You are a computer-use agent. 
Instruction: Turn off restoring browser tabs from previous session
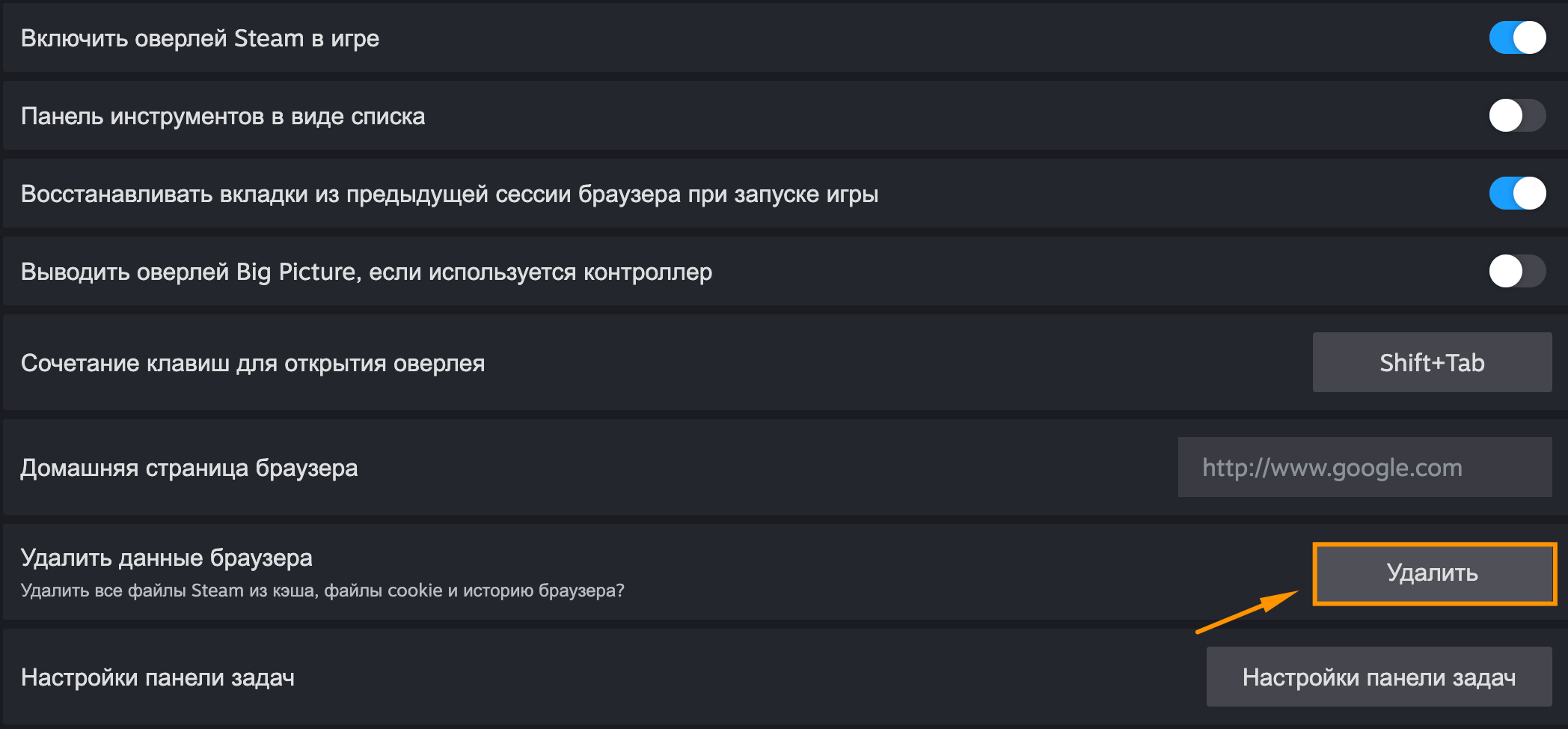(1517, 193)
